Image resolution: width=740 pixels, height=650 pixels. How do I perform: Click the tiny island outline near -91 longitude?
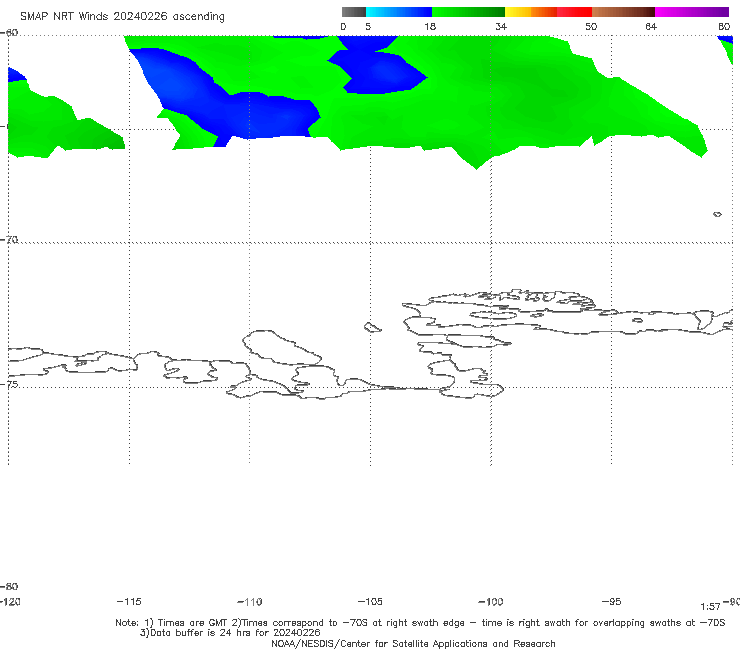point(717,214)
